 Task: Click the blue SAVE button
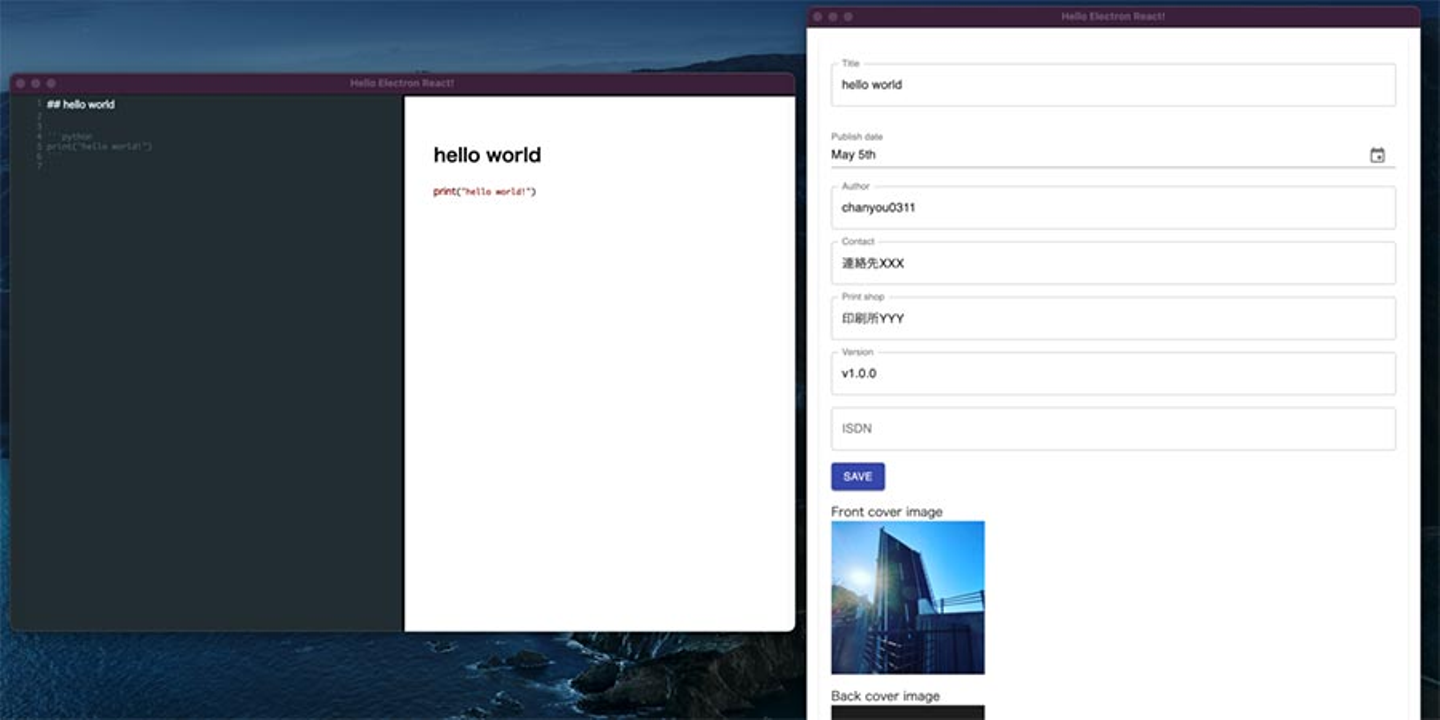[x=858, y=477]
